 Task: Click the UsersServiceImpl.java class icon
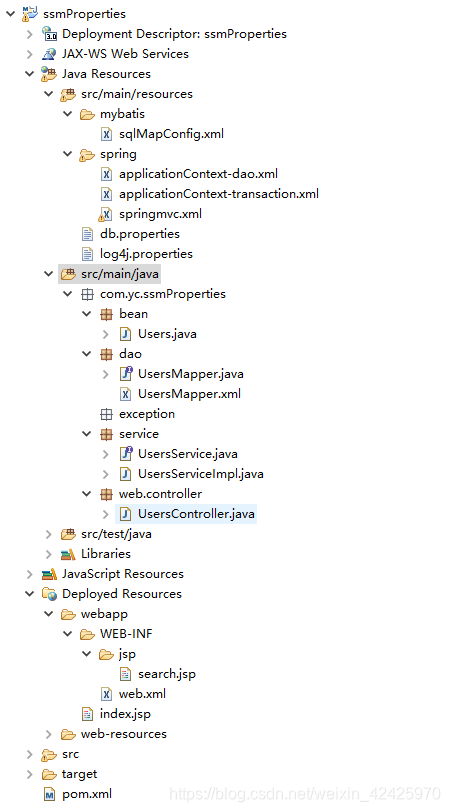125,474
